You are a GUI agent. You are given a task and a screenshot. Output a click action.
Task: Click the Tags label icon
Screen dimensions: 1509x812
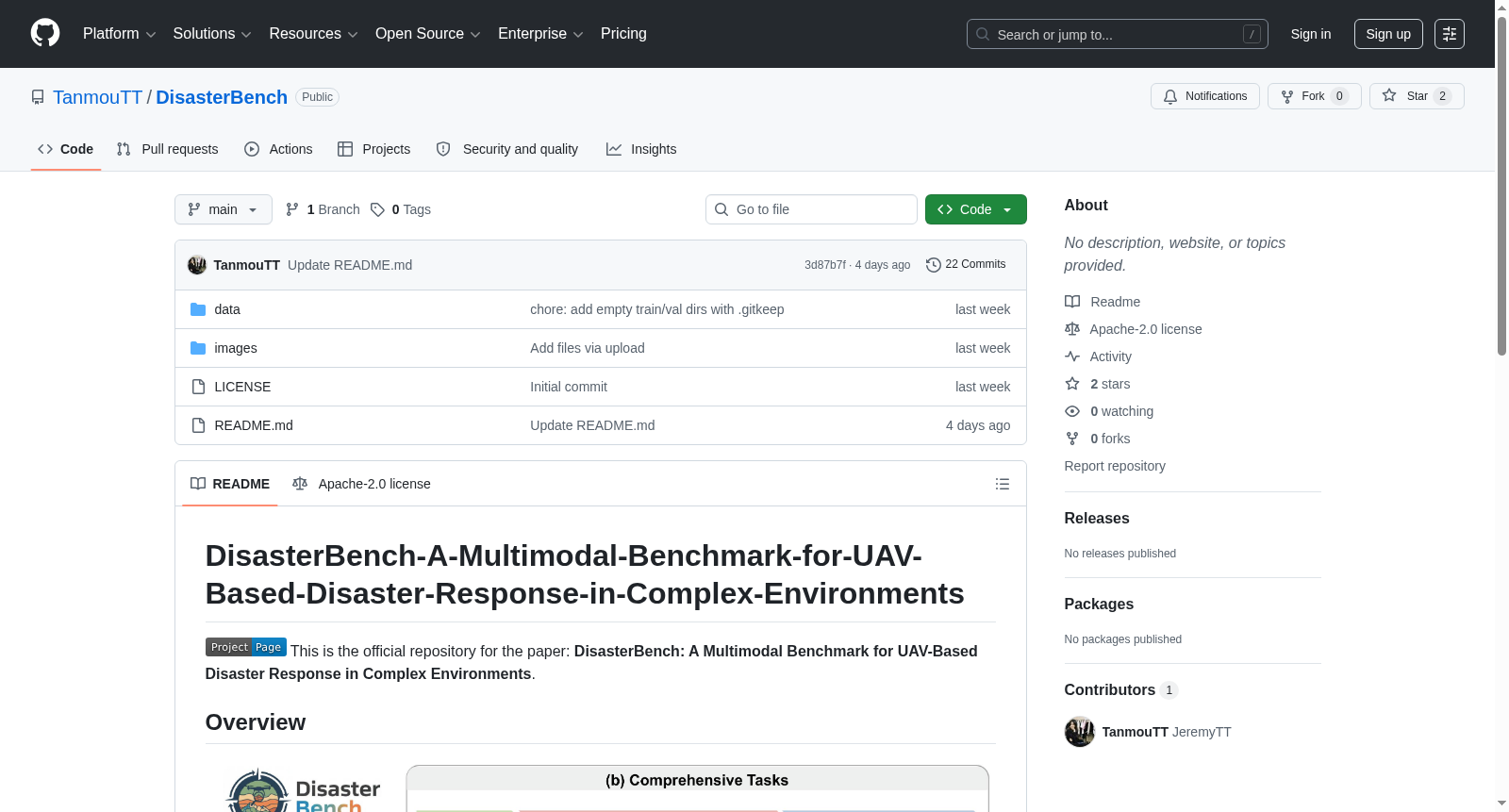pyautogui.click(x=377, y=209)
